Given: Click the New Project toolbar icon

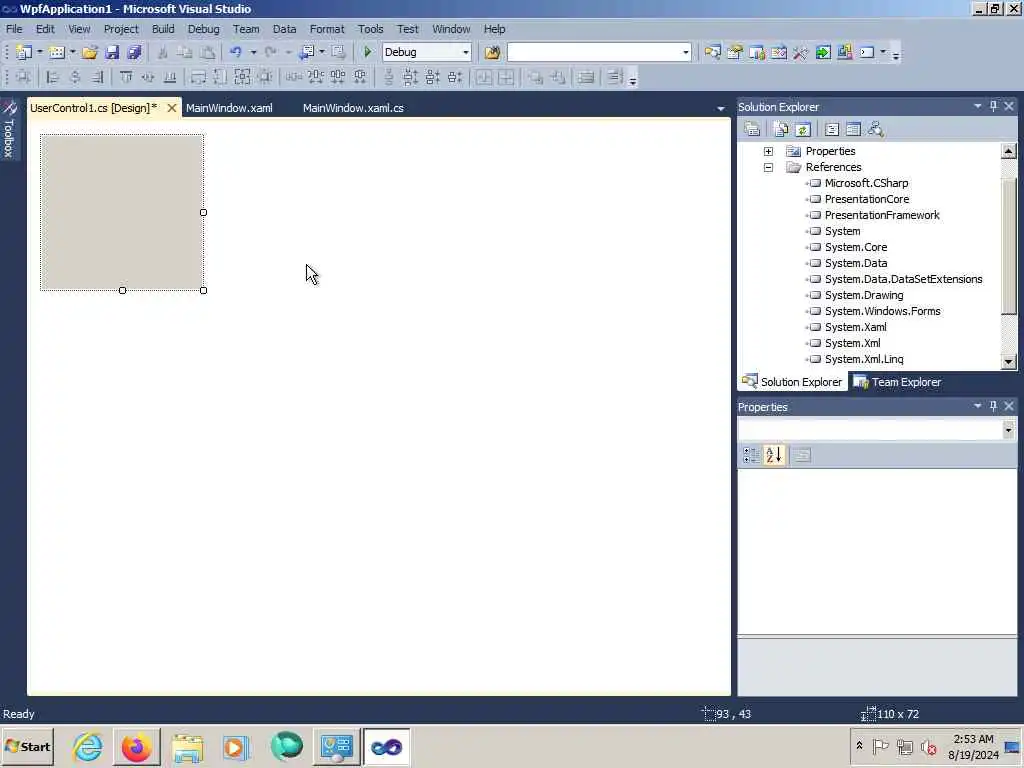Looking at the screenshot, I should pos(24,52).
